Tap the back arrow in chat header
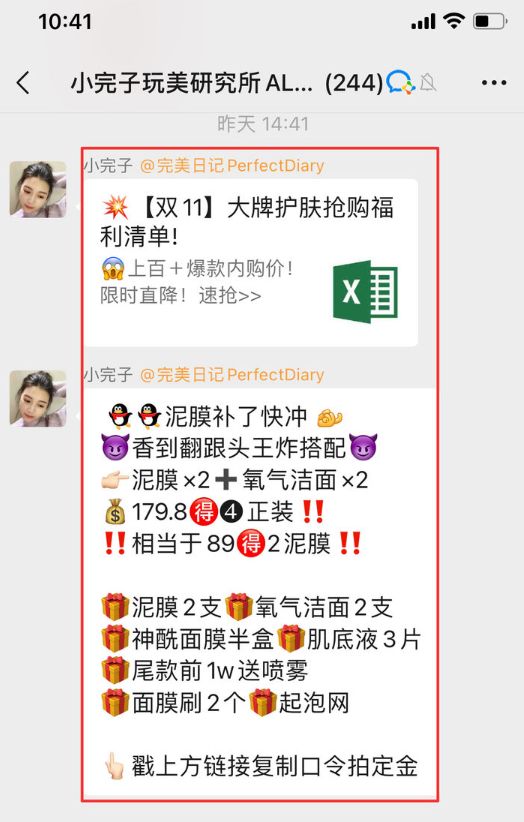 (x=23, y=83)
